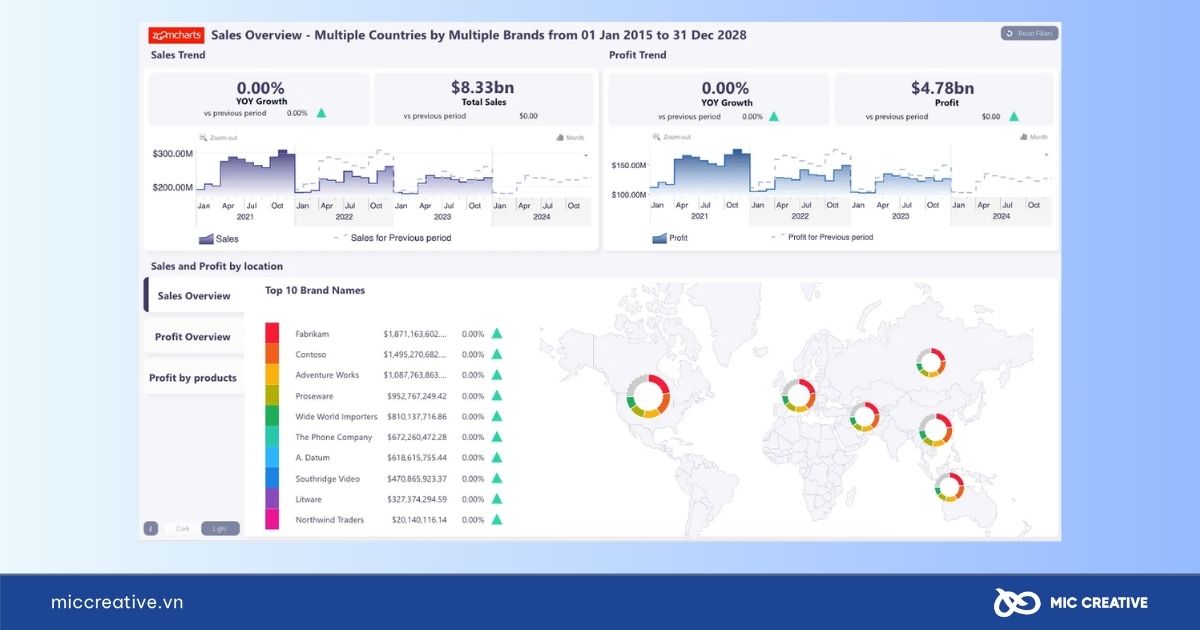Click the green growth arrow for Proseware
Screen dimensions: 1200x630
click(496, 395)
